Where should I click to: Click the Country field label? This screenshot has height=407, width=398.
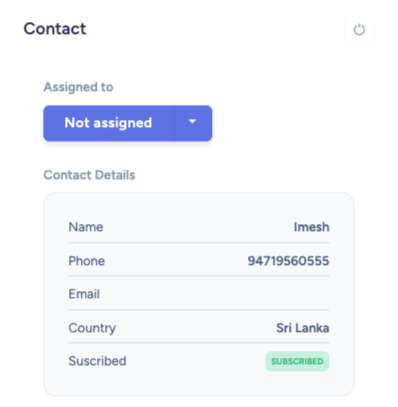(x=92, y=328)
